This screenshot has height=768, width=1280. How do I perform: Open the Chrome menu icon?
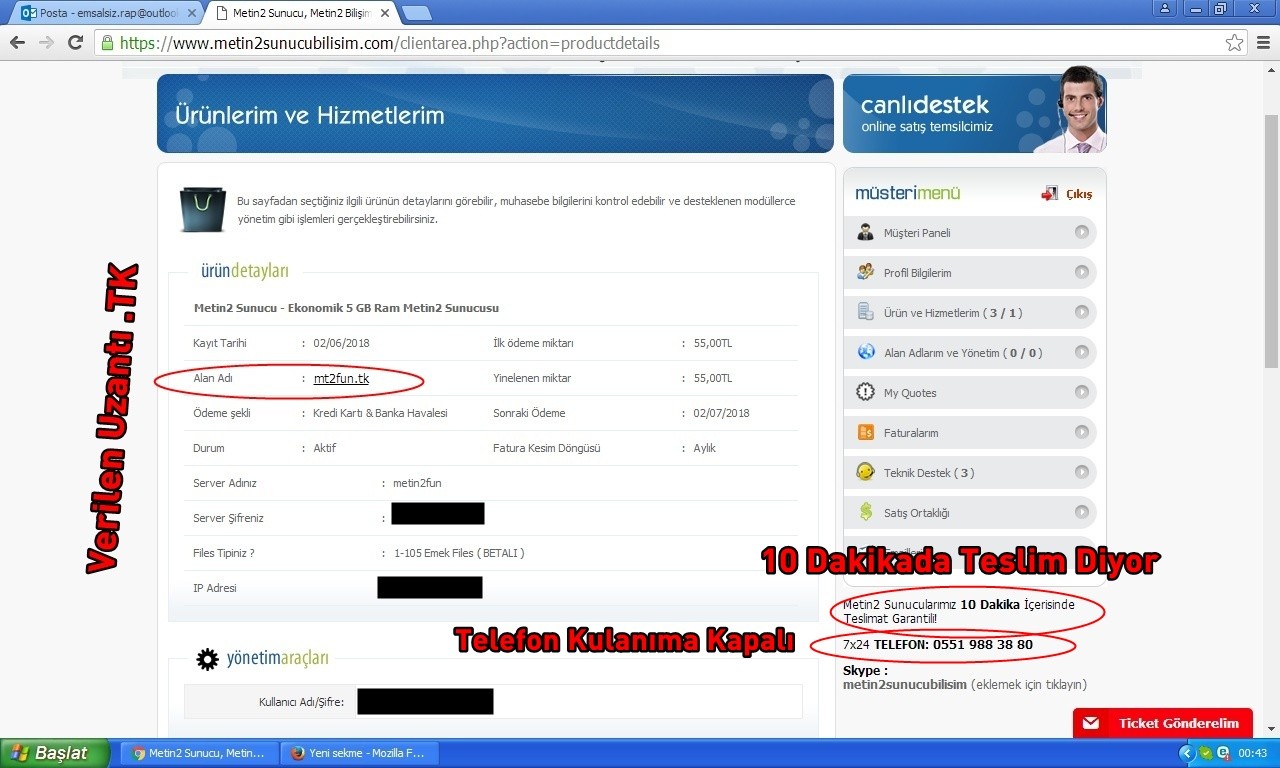coord(1262,43)
